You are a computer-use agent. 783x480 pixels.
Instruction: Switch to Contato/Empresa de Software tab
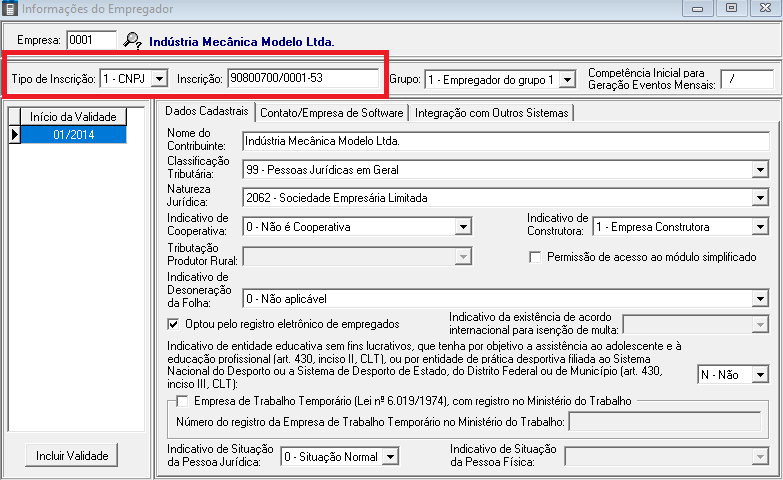332,113
